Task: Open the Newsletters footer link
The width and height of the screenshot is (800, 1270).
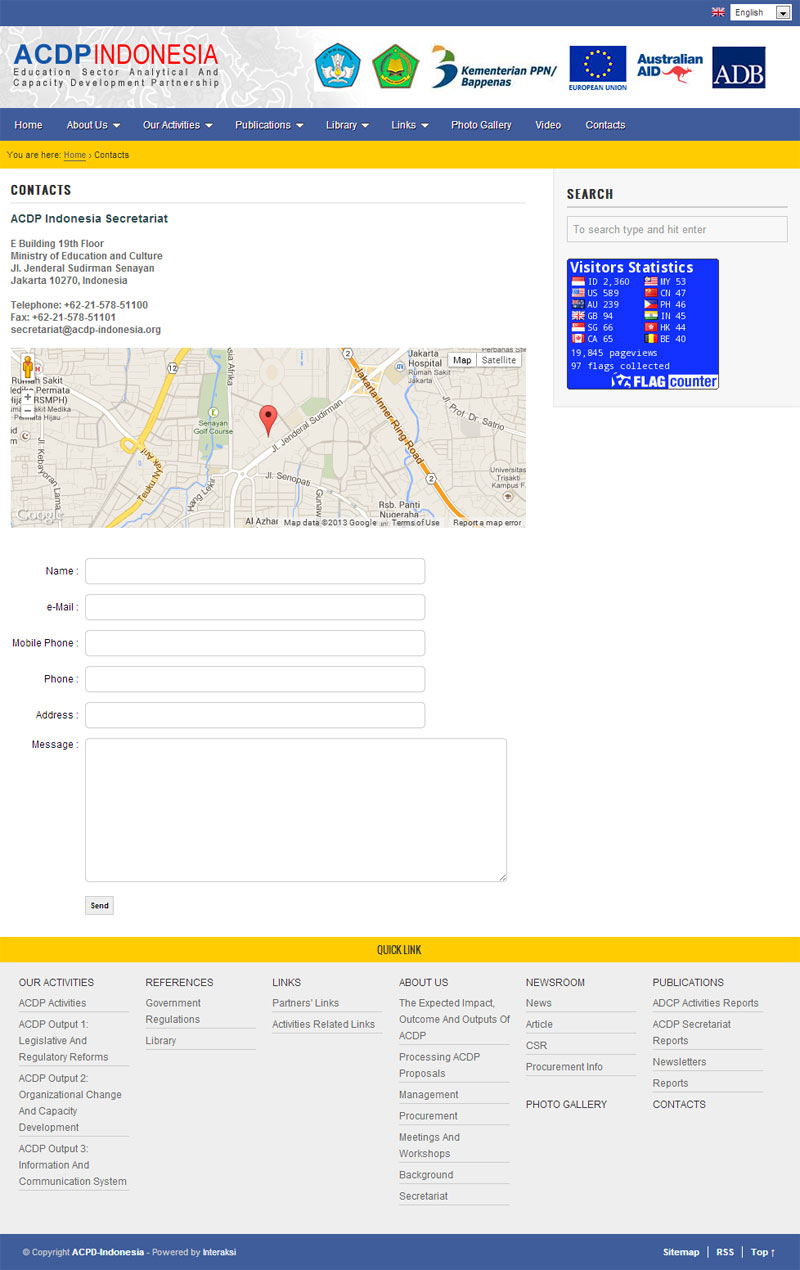Action: click(679, 1062)
